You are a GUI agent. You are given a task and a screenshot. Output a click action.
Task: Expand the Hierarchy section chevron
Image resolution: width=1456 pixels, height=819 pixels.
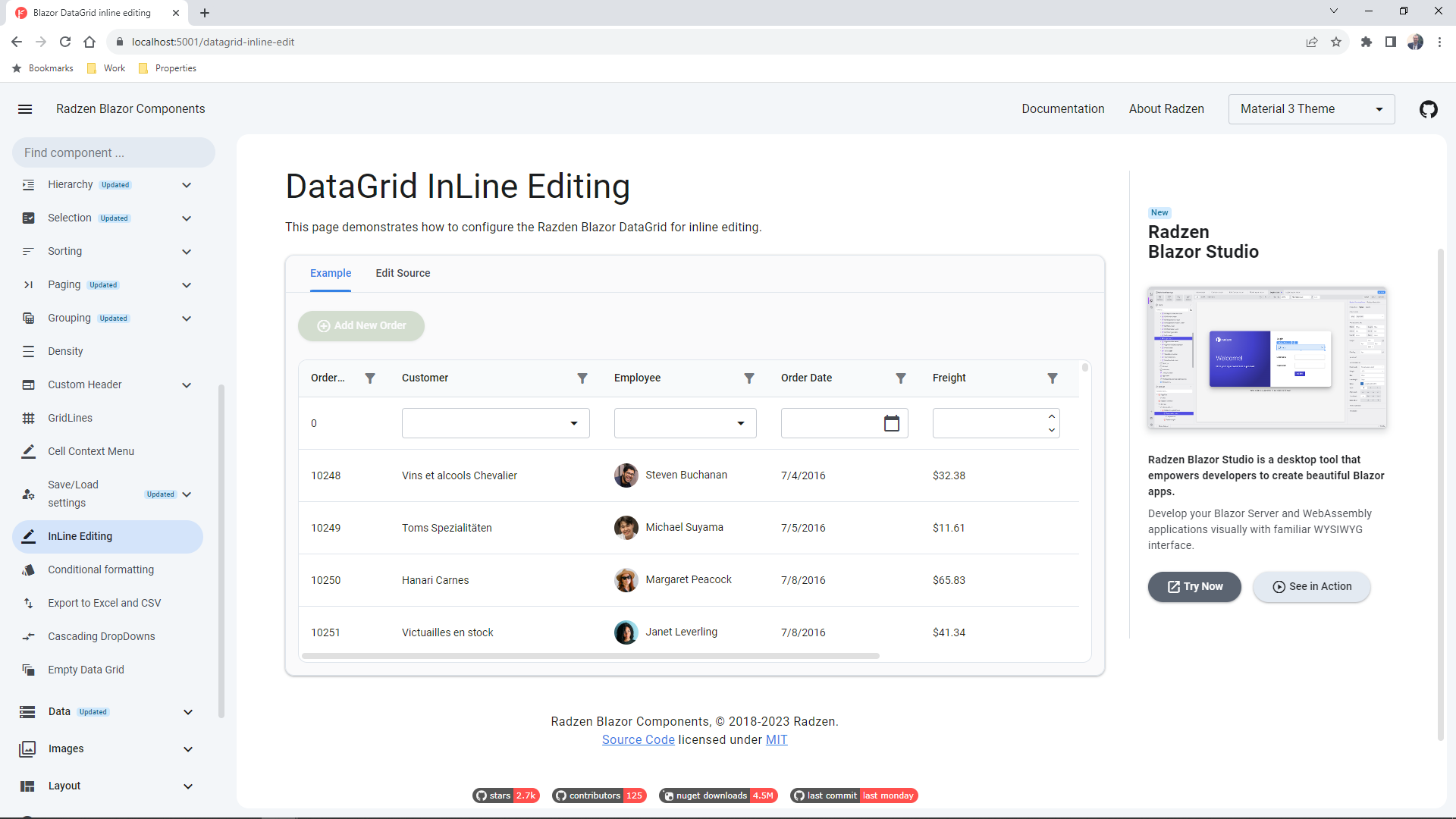[187, 185]
